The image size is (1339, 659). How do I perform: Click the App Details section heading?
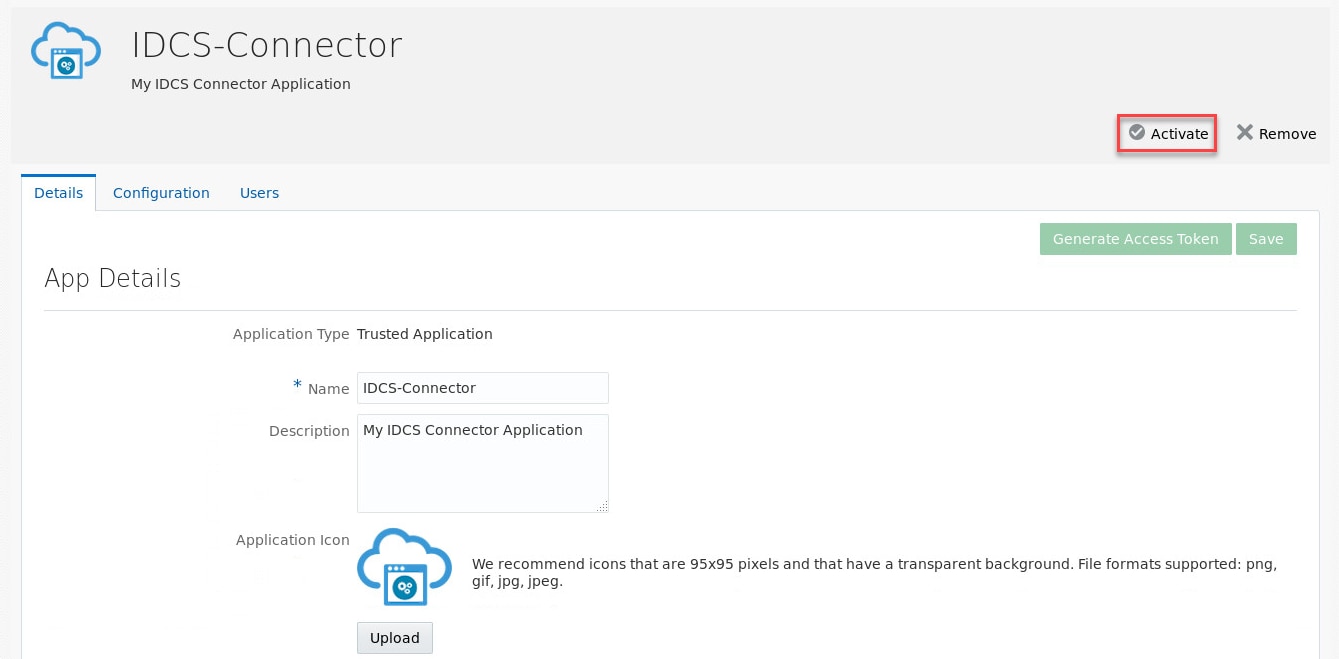click(113, 278)
